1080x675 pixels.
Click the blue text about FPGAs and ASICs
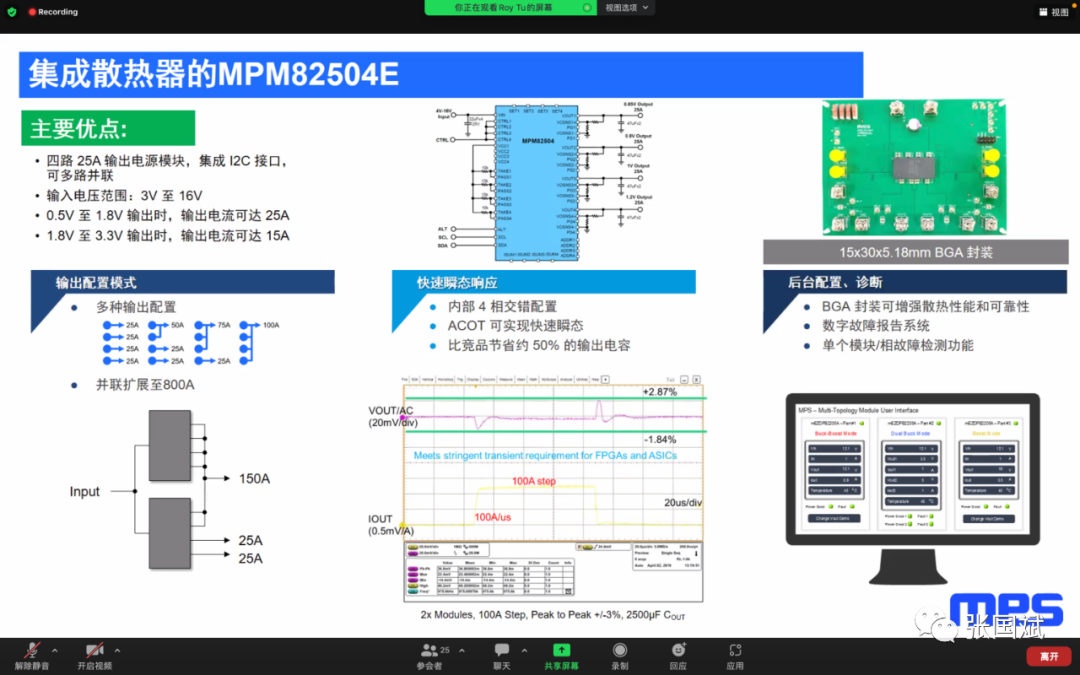point(545,455)
